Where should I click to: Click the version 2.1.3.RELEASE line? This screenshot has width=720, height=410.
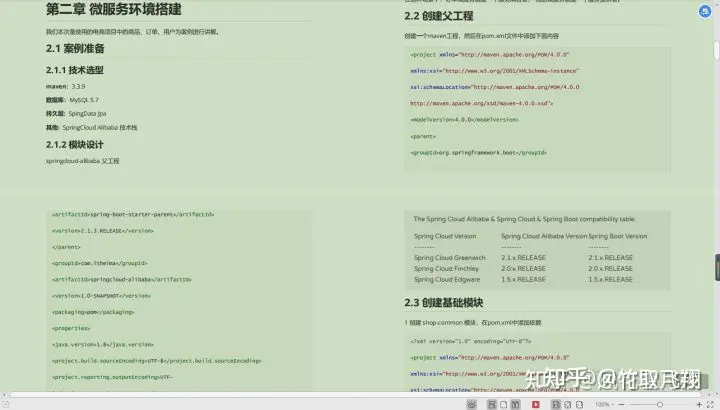tap(102, 230)
